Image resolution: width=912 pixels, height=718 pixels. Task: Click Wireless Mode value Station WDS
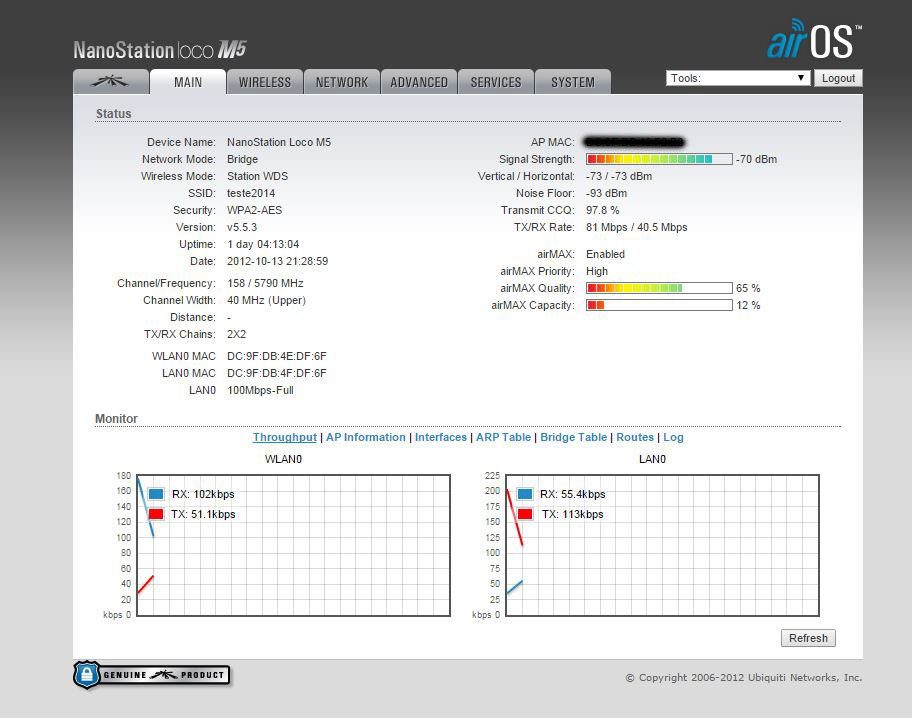257,176
